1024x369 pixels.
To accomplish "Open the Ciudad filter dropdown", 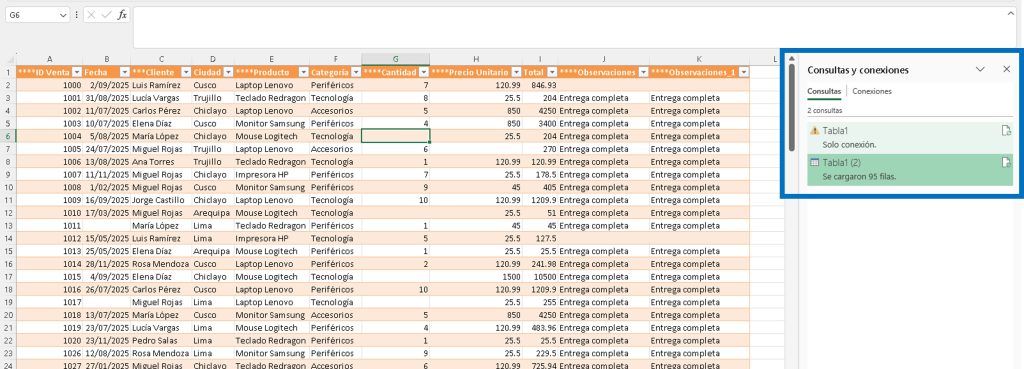I will 228,72.
